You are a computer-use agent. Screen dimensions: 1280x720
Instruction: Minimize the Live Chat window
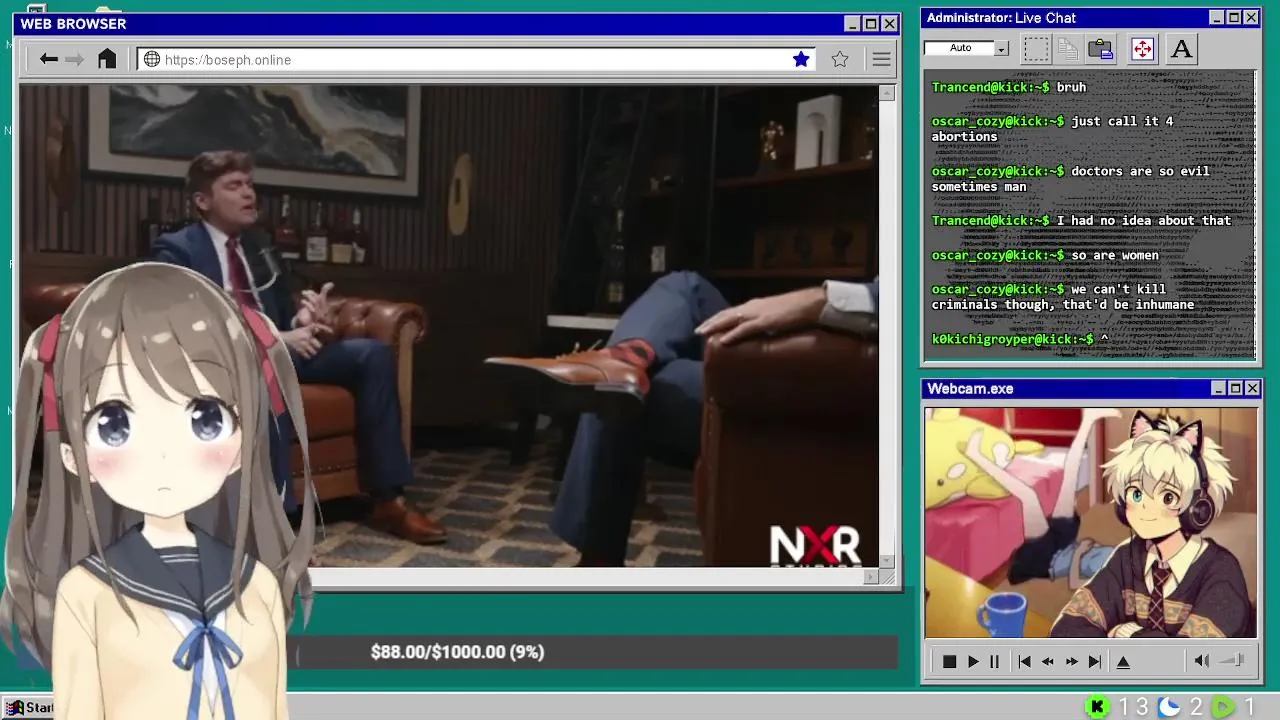1216,18
